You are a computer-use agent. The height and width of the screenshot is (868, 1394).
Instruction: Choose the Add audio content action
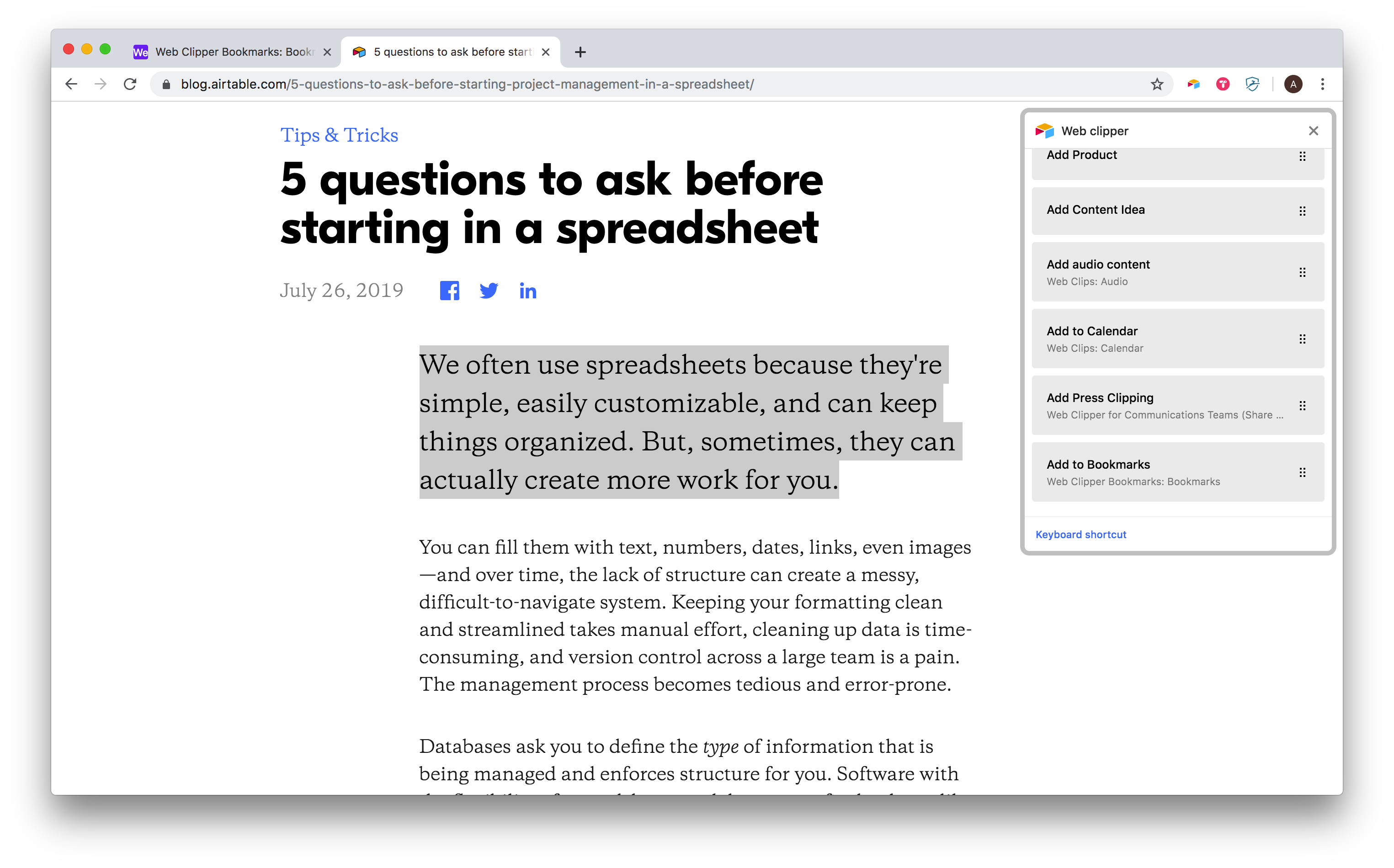[x=1177, y=272]
